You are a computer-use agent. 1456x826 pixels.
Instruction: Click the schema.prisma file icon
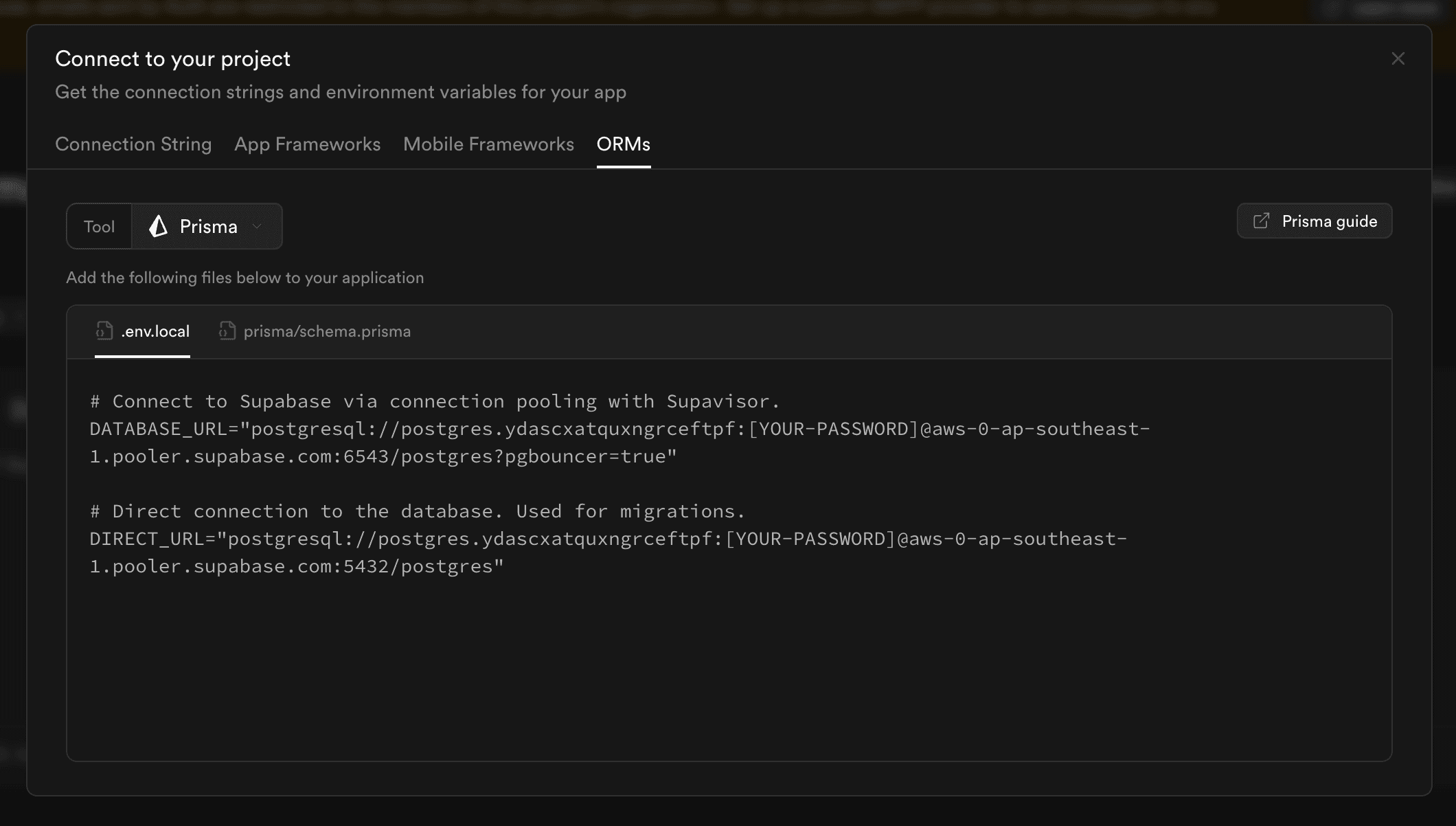(227, 331)
